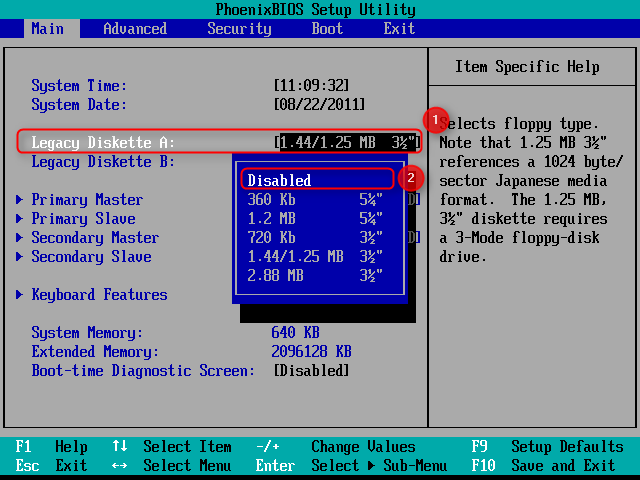Open Primary Slave entry
Viewport: 640px width, 480px height.
(84, 218)
